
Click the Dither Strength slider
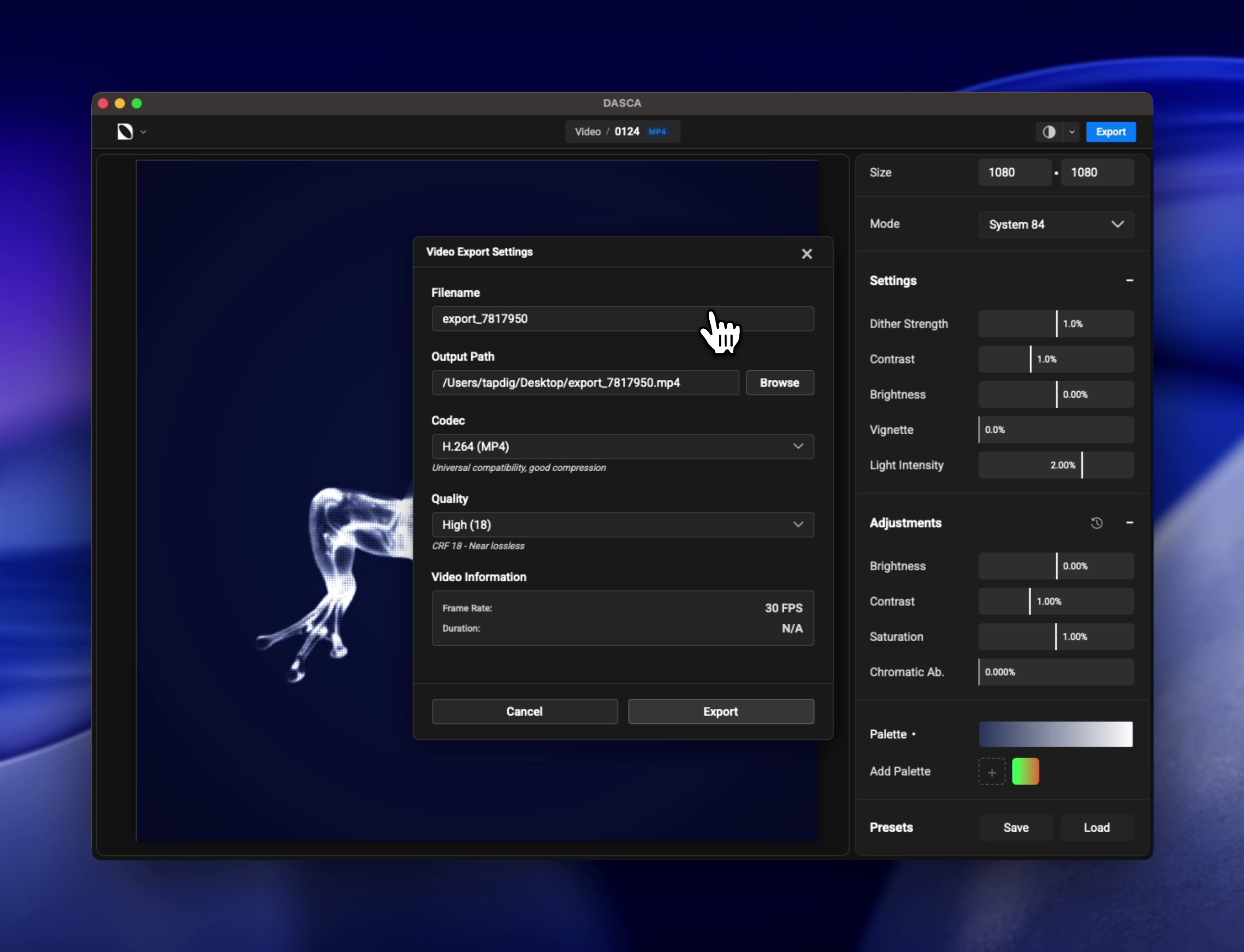click(x=1055, y=324)
